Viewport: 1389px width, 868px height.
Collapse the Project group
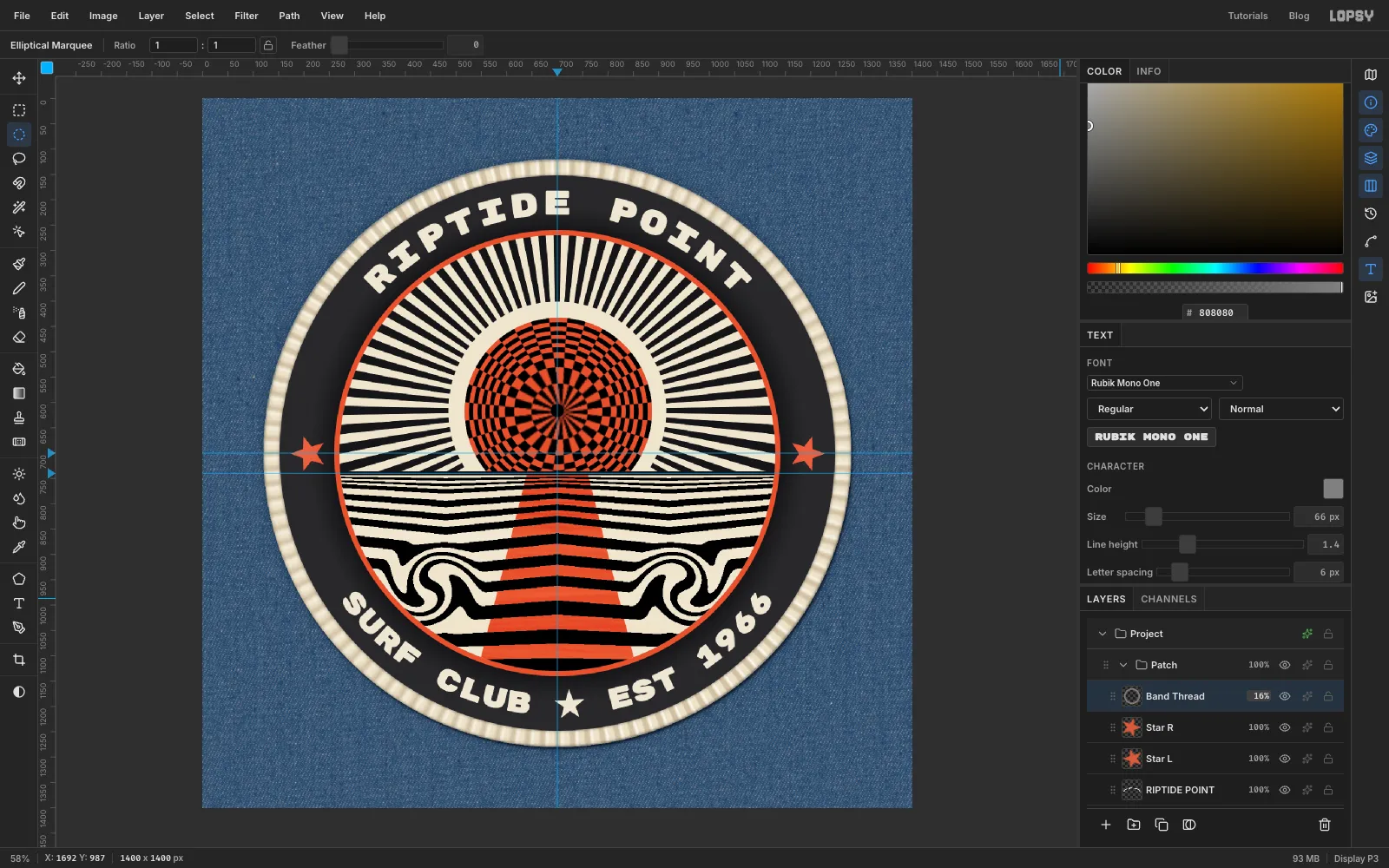point(1103,634)
